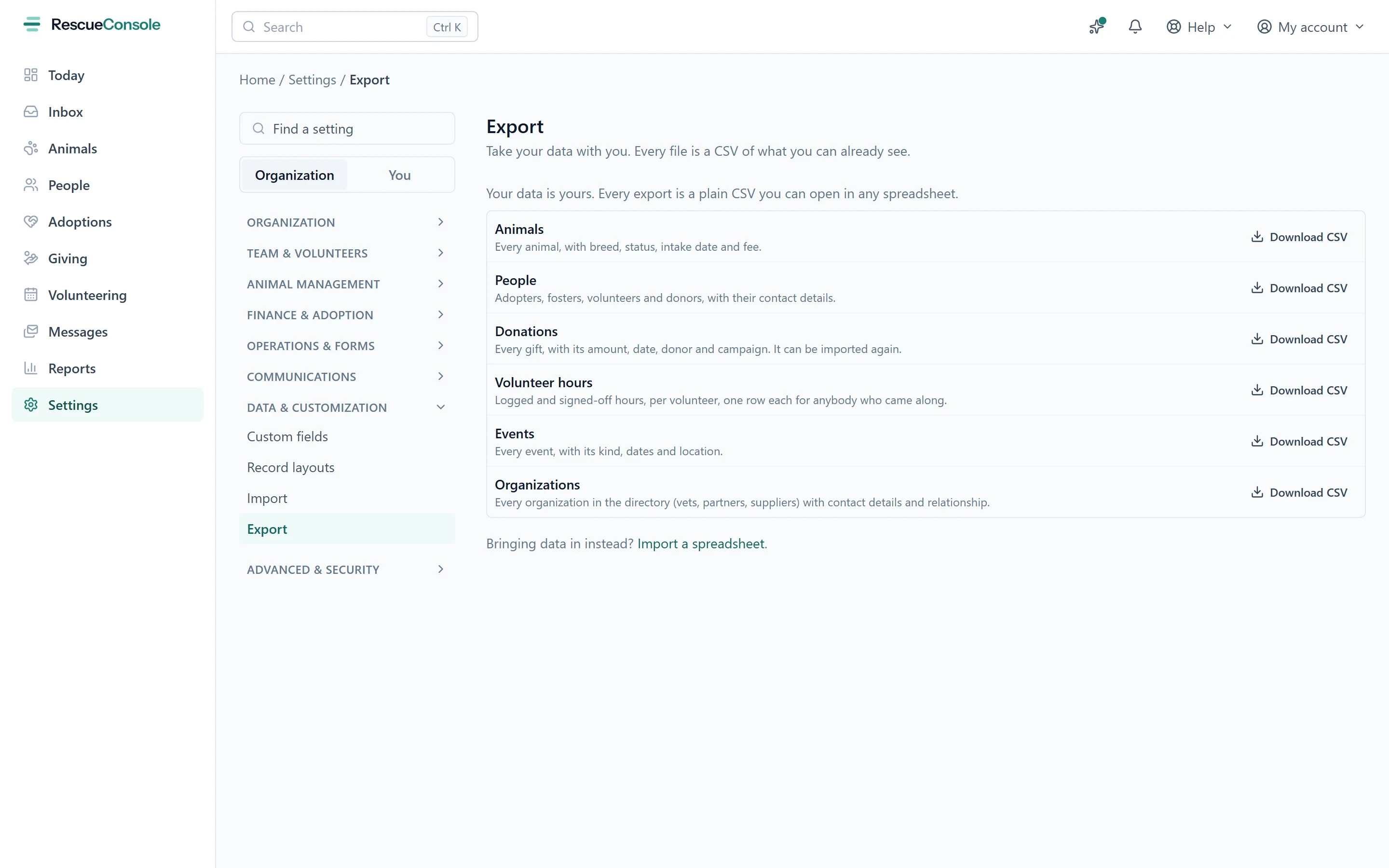Open People via the users icon
The height and width of the screenshot is (868, 1389).
pos(31,185)
